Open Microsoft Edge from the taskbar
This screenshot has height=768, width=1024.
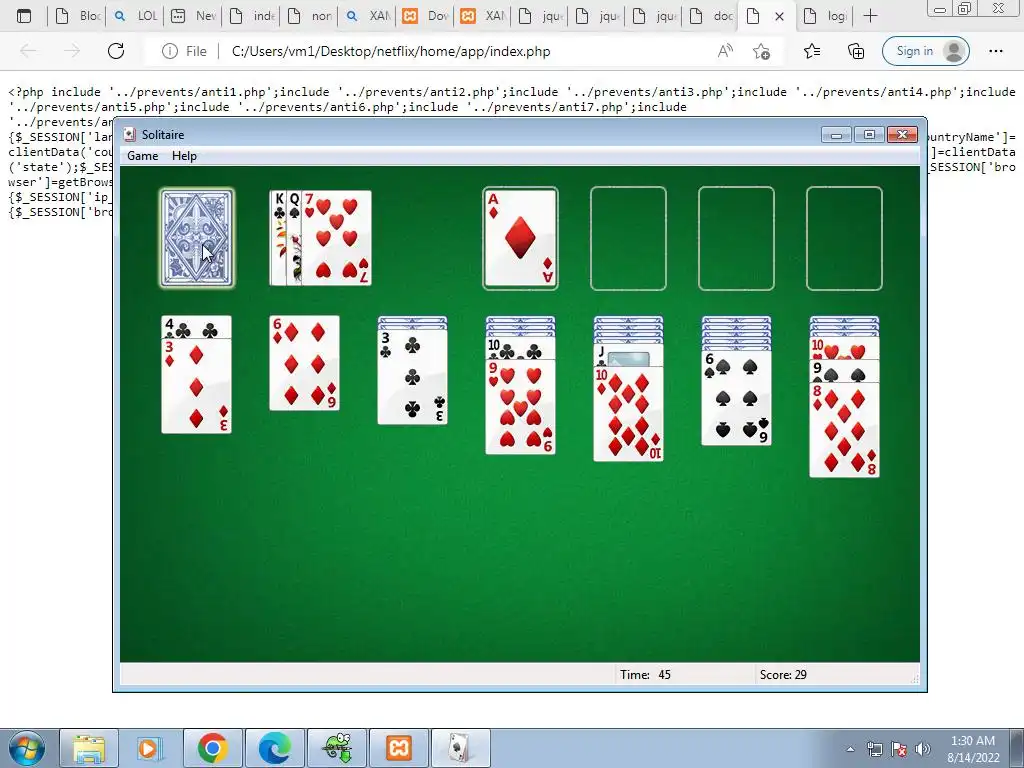[x=274, y=748]
